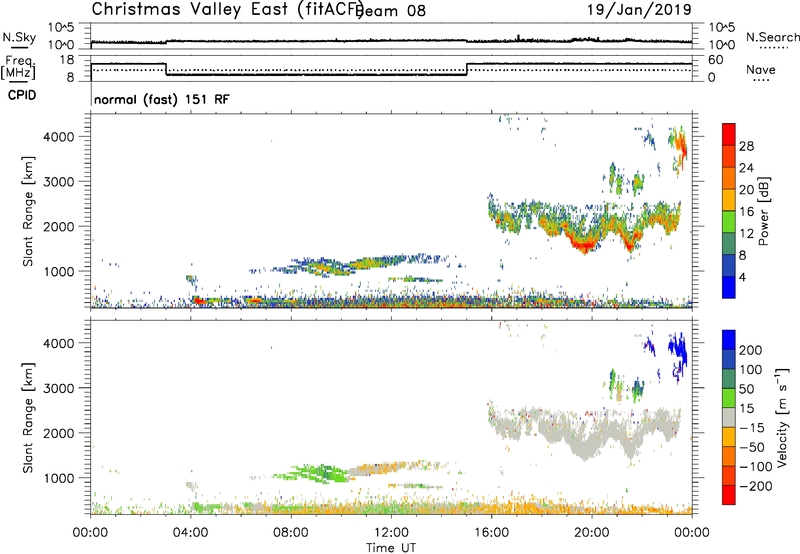Viewport: 800px width, 554px height.
Task: Click the '28' value on the Power scale
Action: tap(746, 146)
